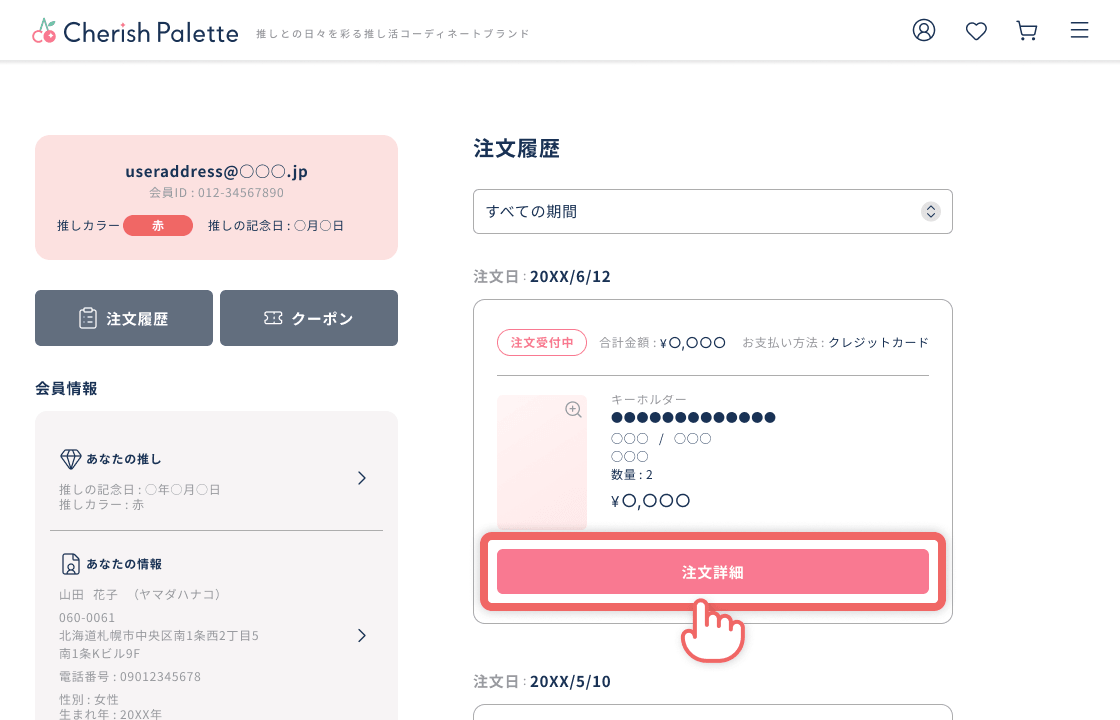Viewport: 1120px width, 720px height.
Task: Click the red 赤 color badge
Action: 158,226
